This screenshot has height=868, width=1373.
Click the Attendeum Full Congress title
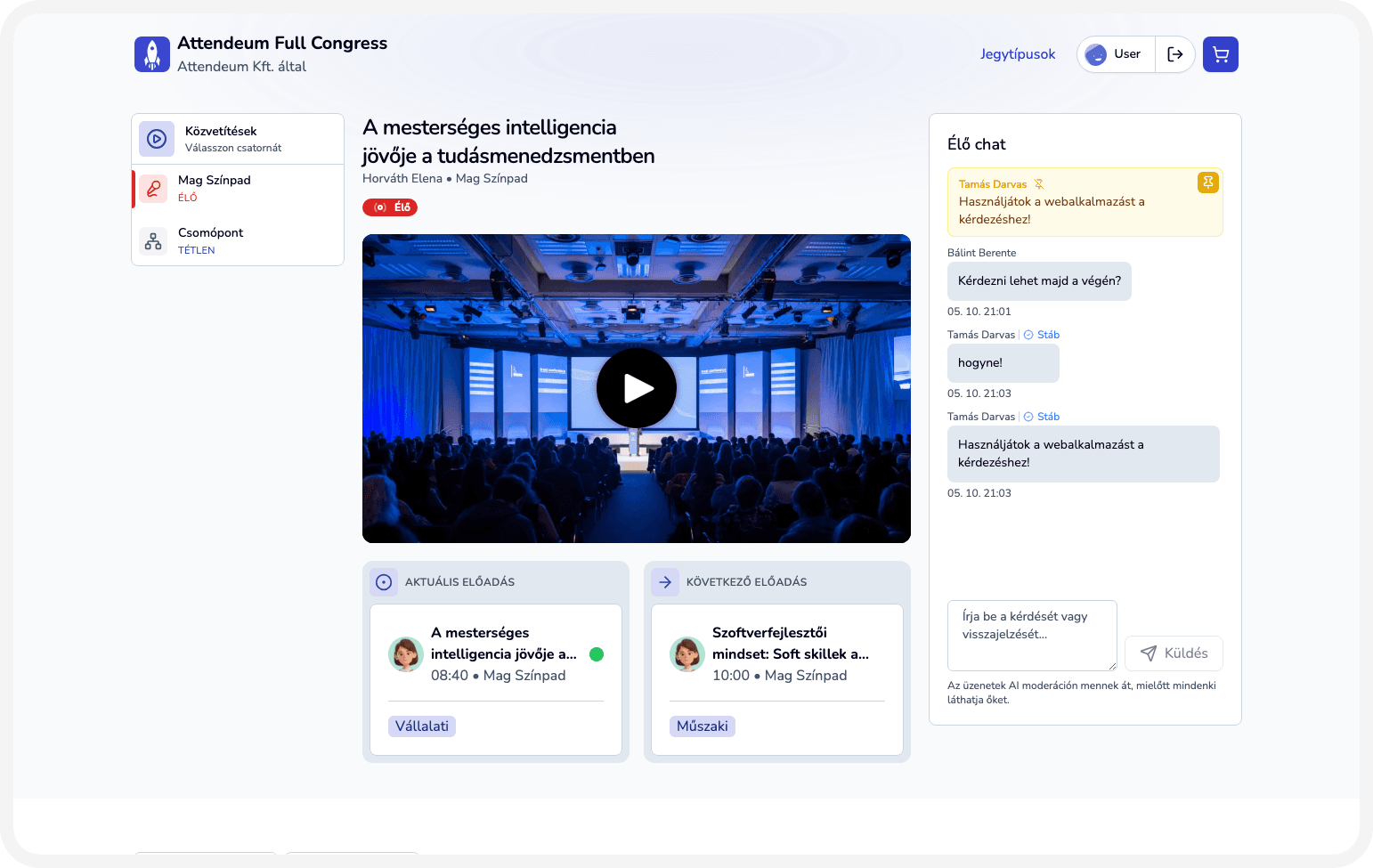click(282, 43)
